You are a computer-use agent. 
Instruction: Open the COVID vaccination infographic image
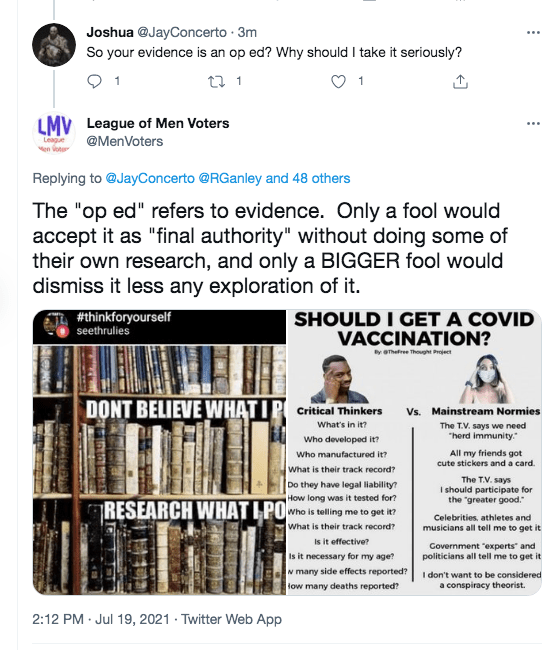point(414,452)
